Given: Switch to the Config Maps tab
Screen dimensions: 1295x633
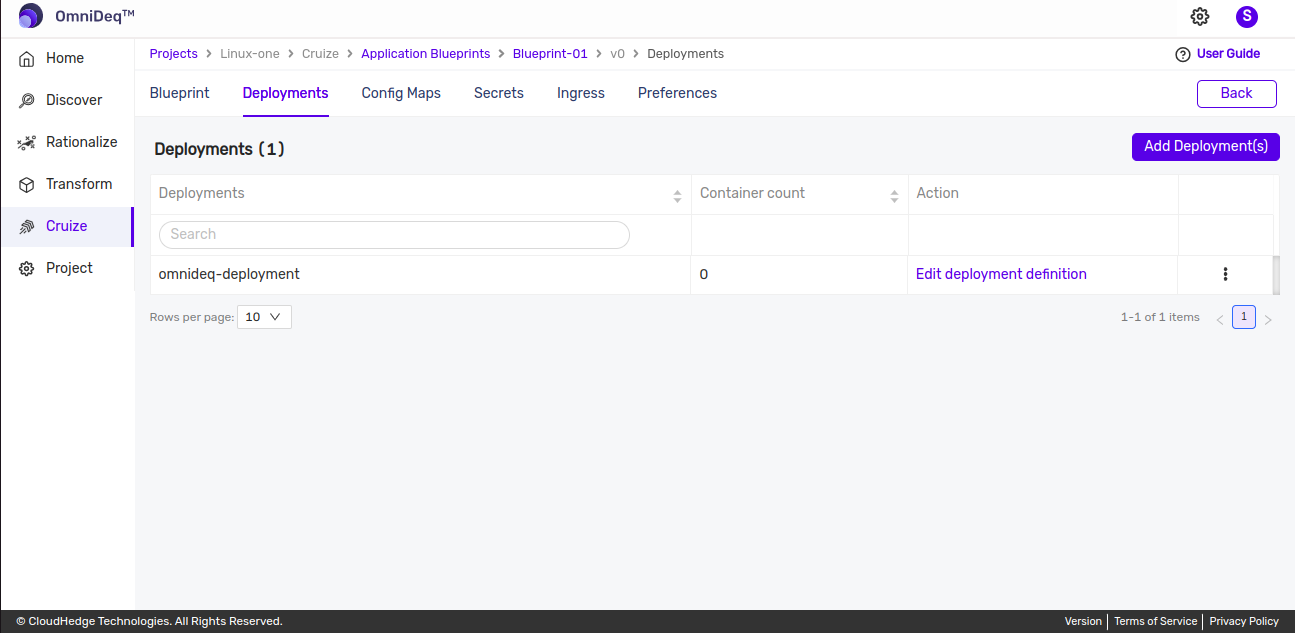Looking at the screenshot, I should (x=401, y=93).
